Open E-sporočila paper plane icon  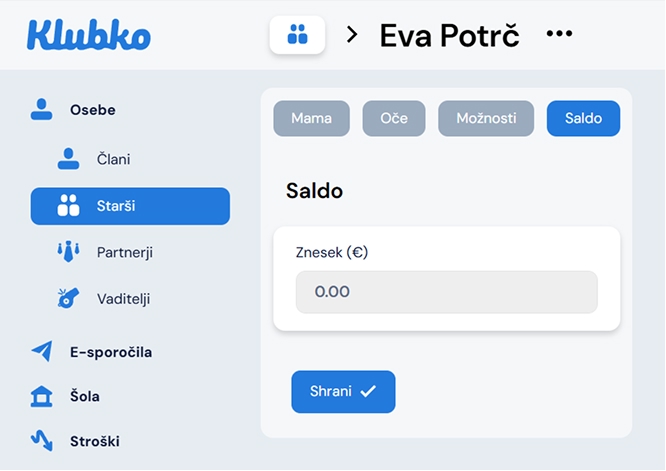click(41, 351)
